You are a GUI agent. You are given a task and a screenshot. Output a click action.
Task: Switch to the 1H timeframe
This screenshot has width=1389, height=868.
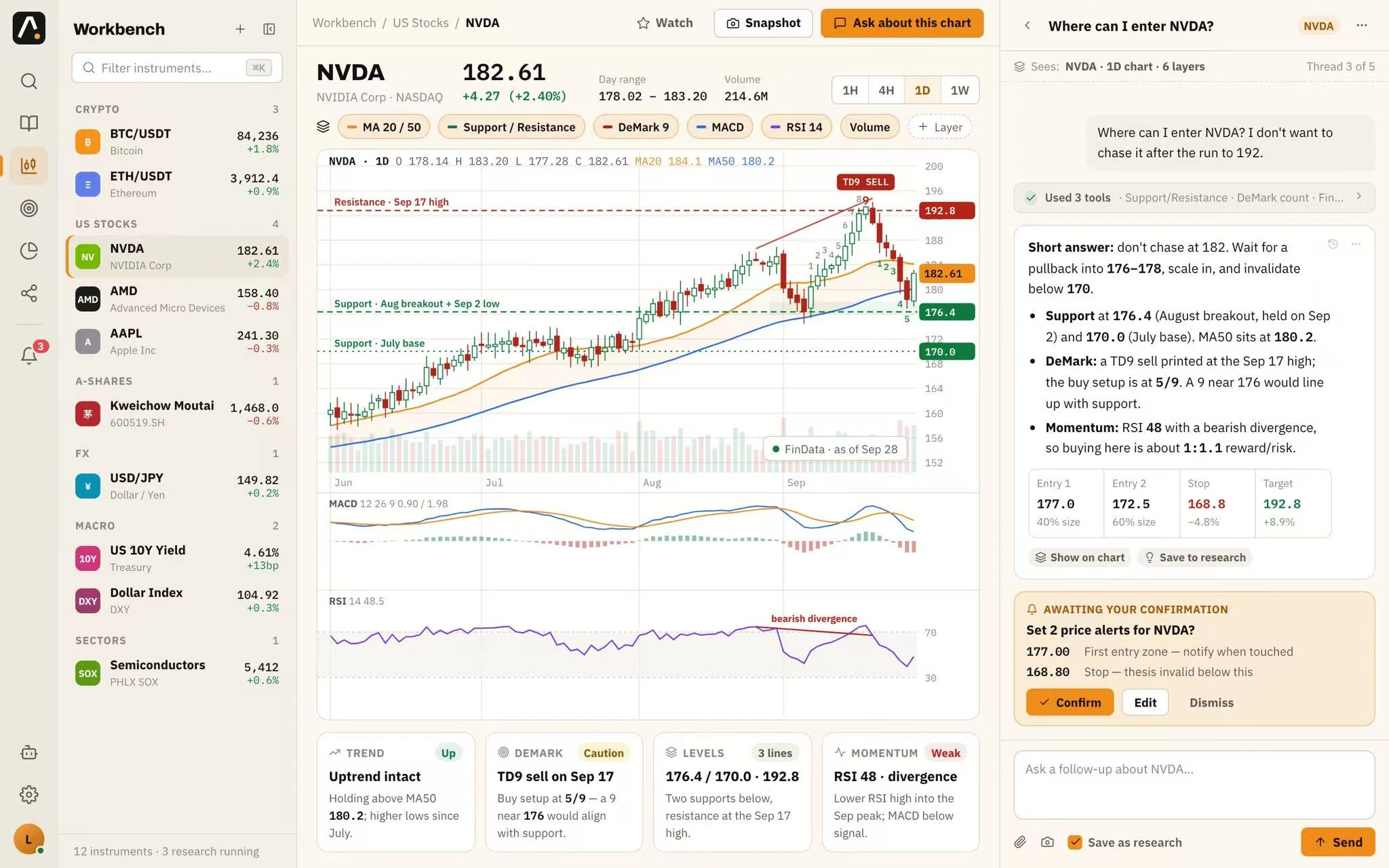[850, 90]
